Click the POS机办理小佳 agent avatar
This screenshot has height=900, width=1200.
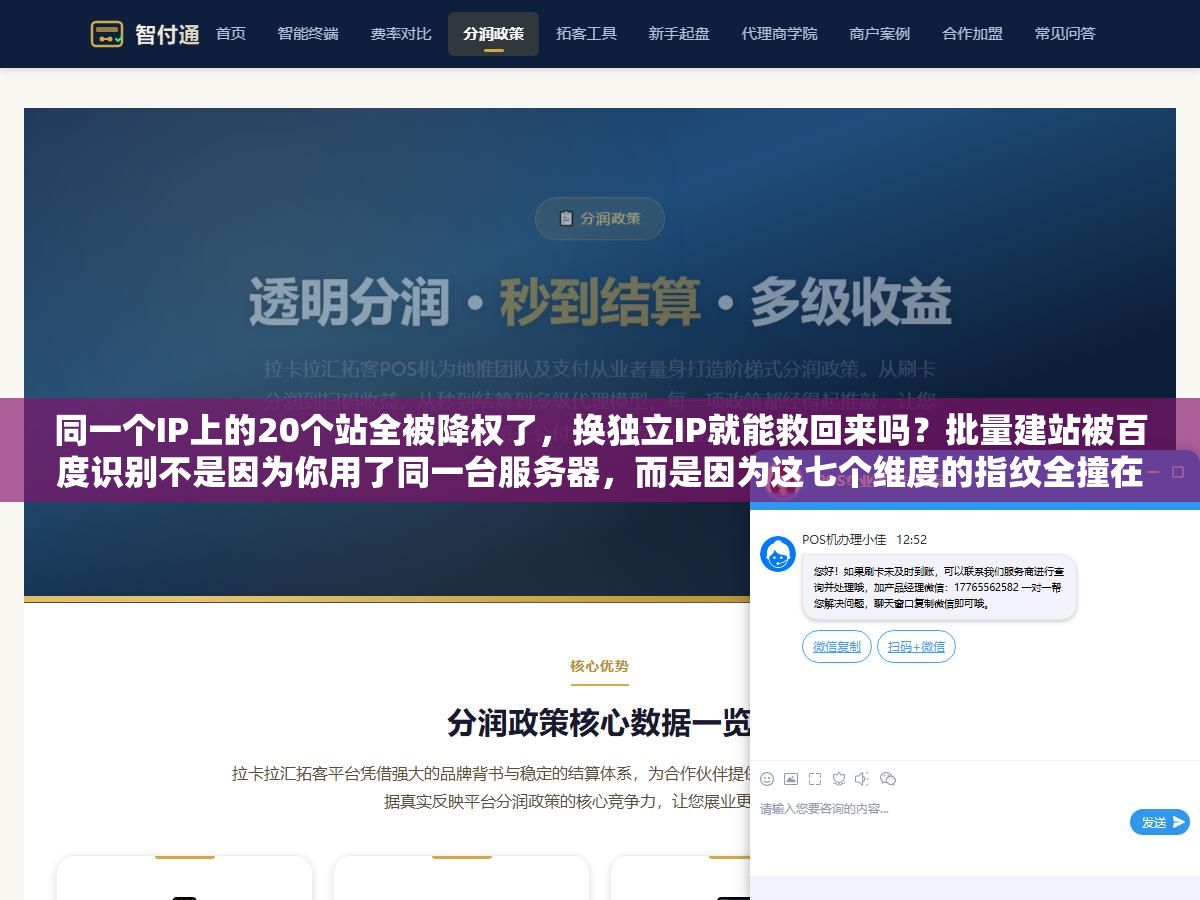pos(778,554)
